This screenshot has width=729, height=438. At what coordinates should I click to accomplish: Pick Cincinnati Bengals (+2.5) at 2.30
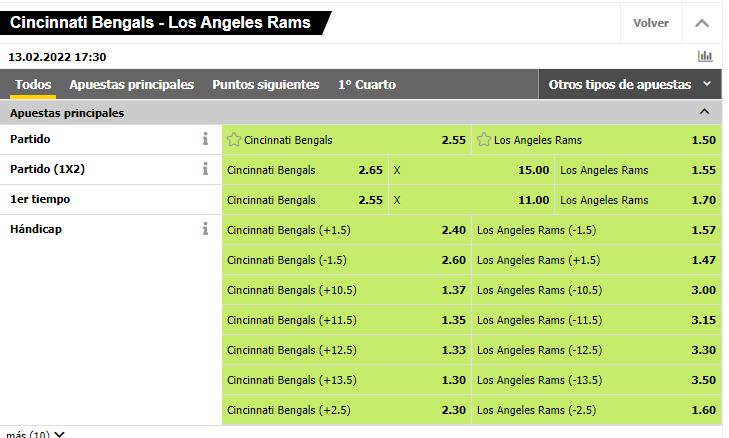[346, 410]
